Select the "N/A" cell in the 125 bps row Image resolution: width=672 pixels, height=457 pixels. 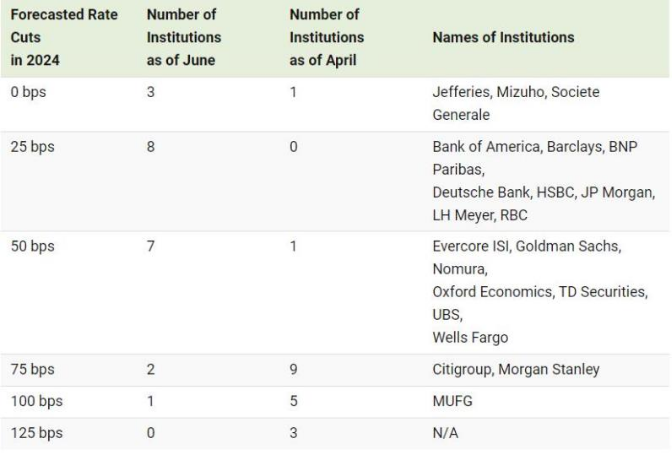[x=446, y=434]
